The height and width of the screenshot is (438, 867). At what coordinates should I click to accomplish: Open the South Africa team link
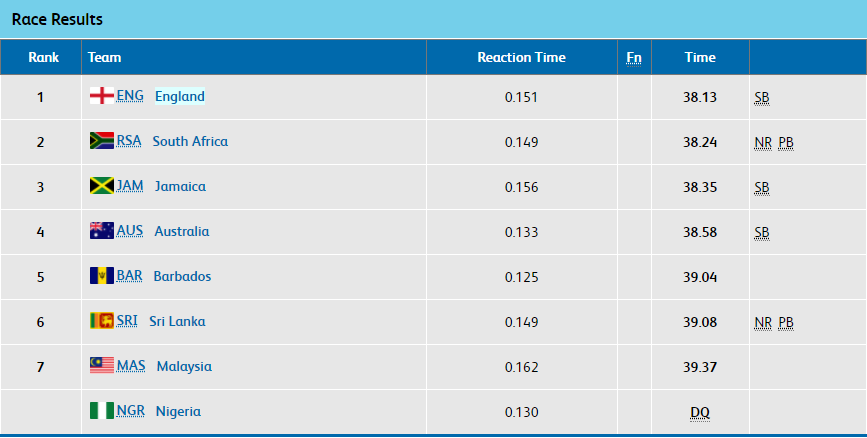pyautogui.click(x=190, y=141)
